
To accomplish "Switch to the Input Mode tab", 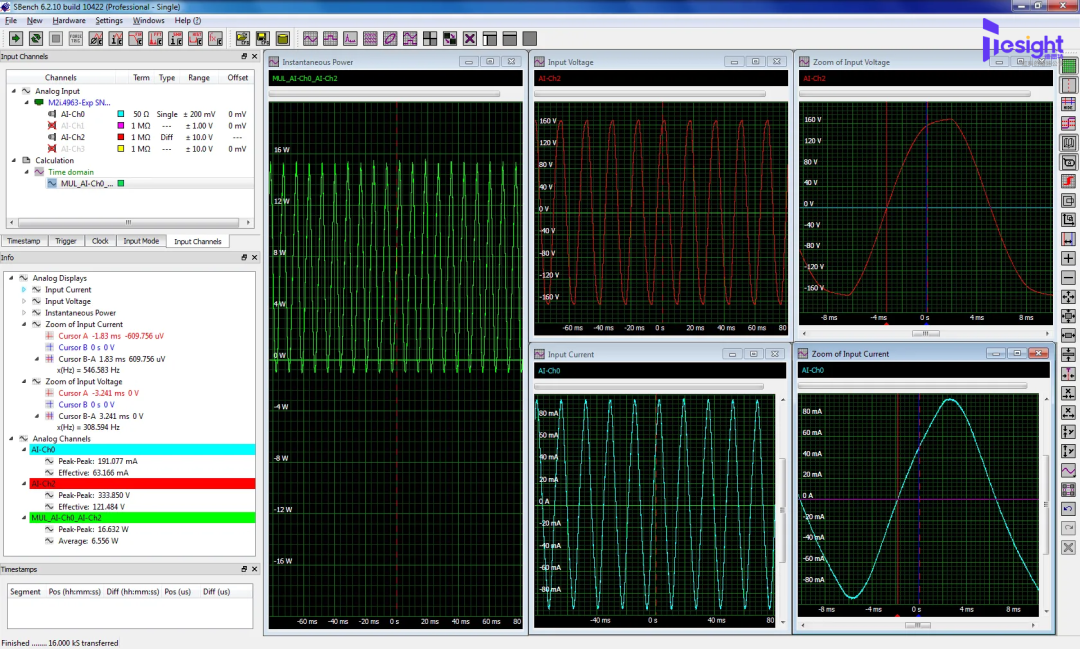I will click(141, 241).
